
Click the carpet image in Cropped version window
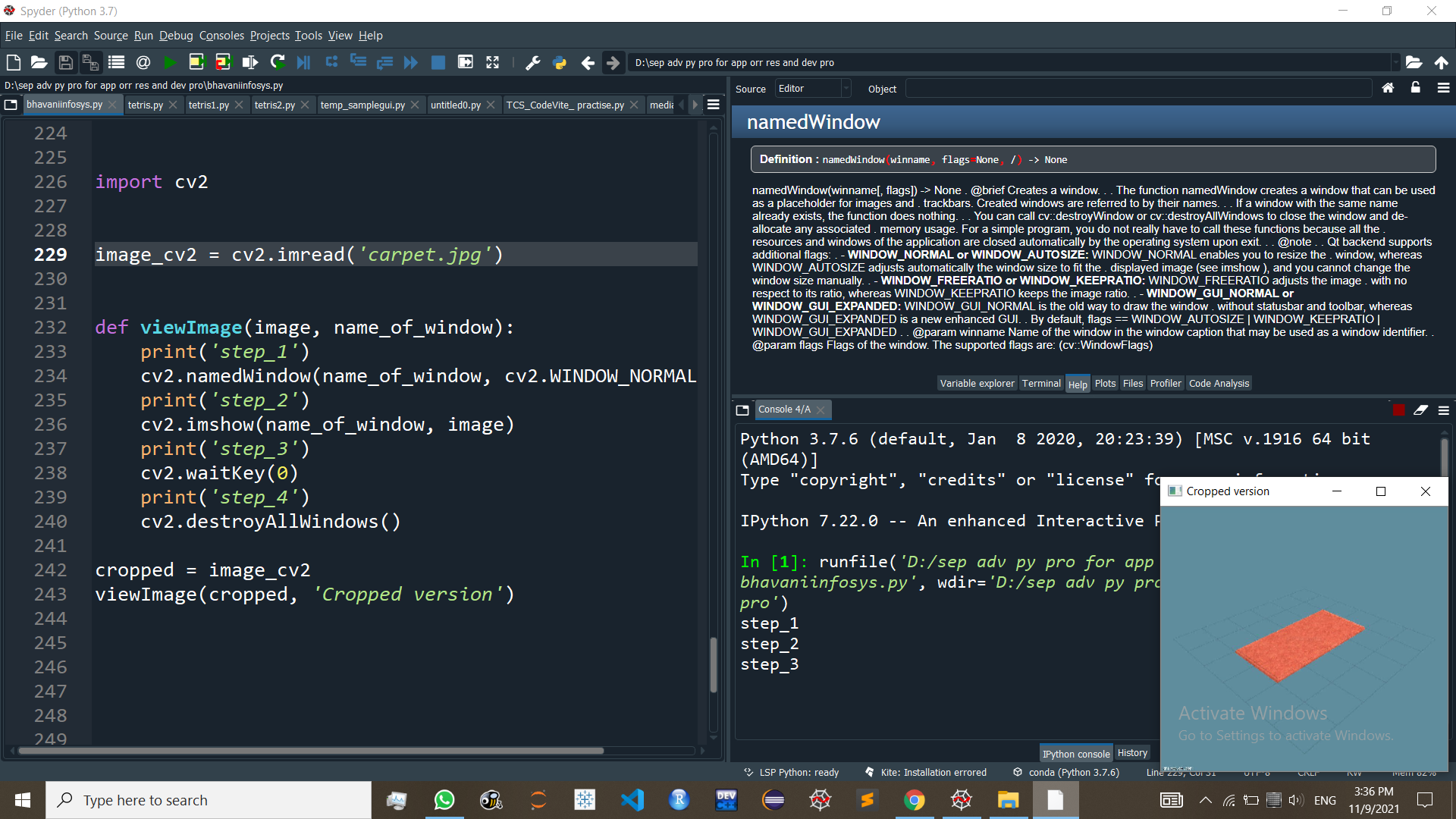pos(1299,645)
